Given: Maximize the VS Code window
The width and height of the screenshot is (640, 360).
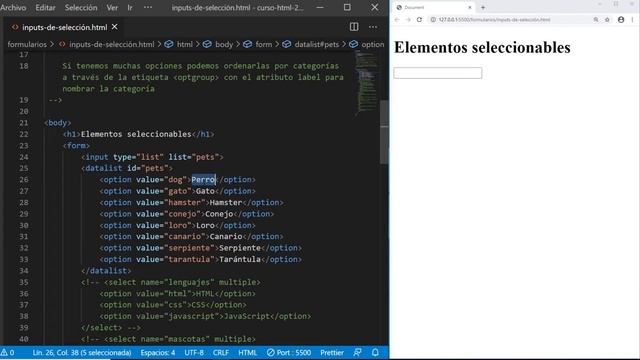Looking at the screenshot, I should coord(347,7).
